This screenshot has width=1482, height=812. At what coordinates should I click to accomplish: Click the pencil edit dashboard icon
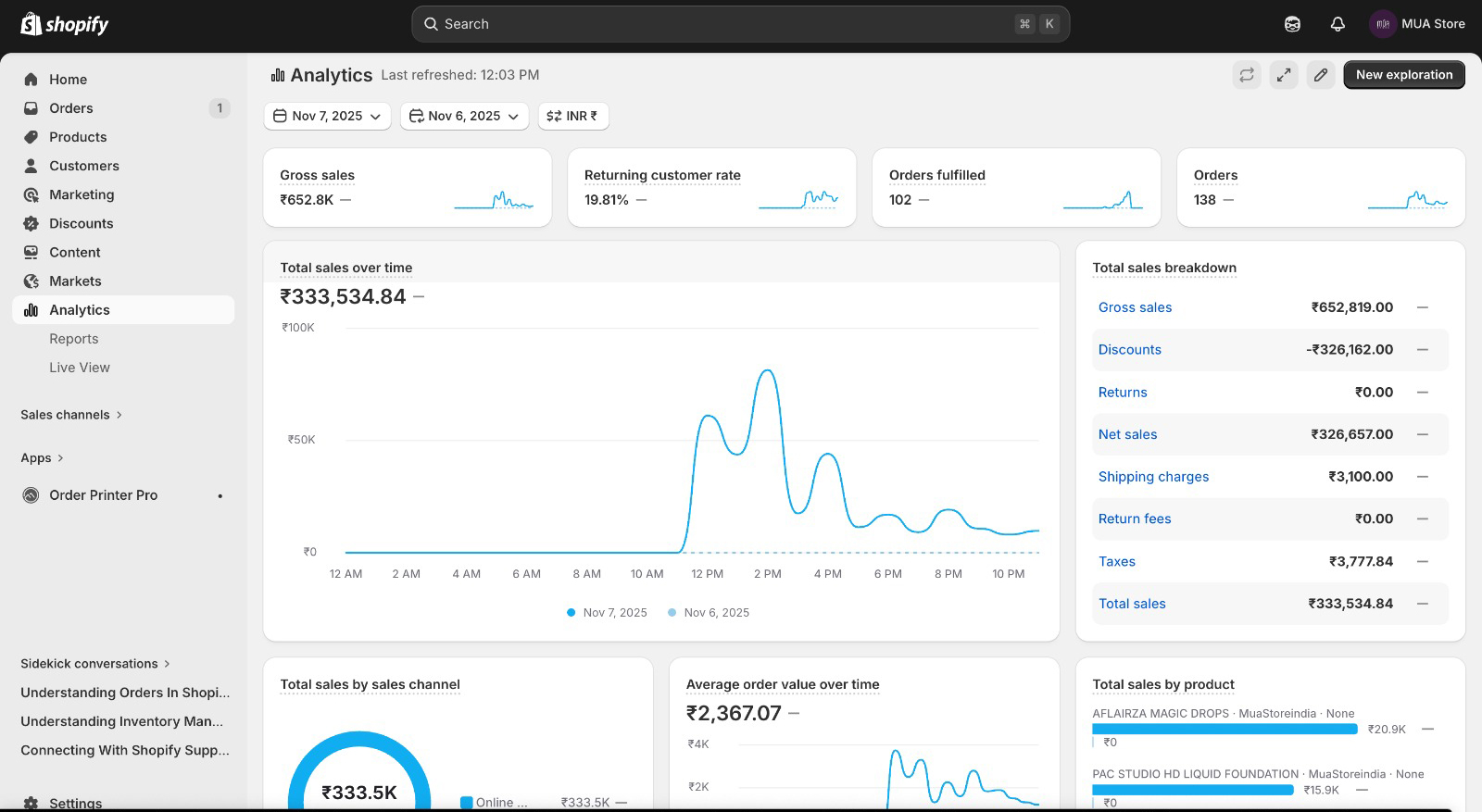(1321, 75)
